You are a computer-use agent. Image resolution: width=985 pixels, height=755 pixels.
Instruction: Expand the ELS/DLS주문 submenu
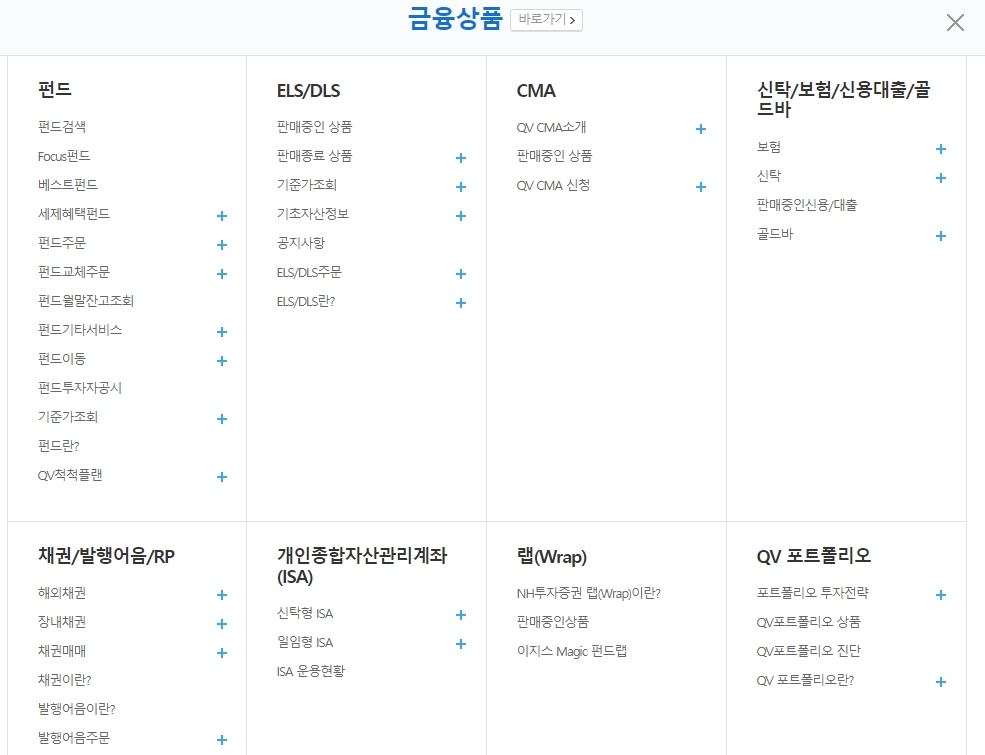[461, 273]
